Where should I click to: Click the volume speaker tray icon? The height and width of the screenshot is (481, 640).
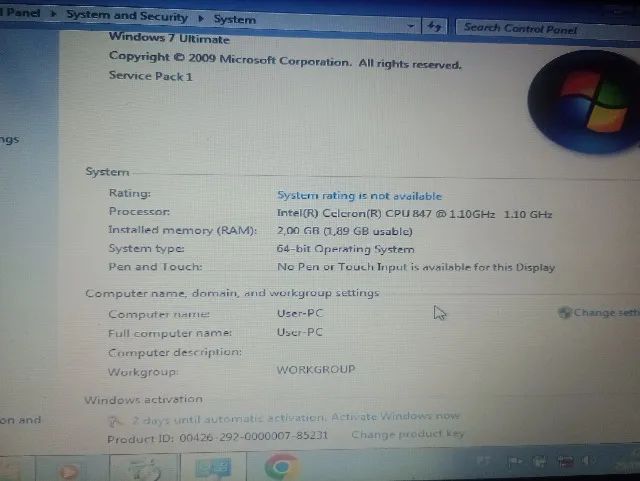[588, 461]
